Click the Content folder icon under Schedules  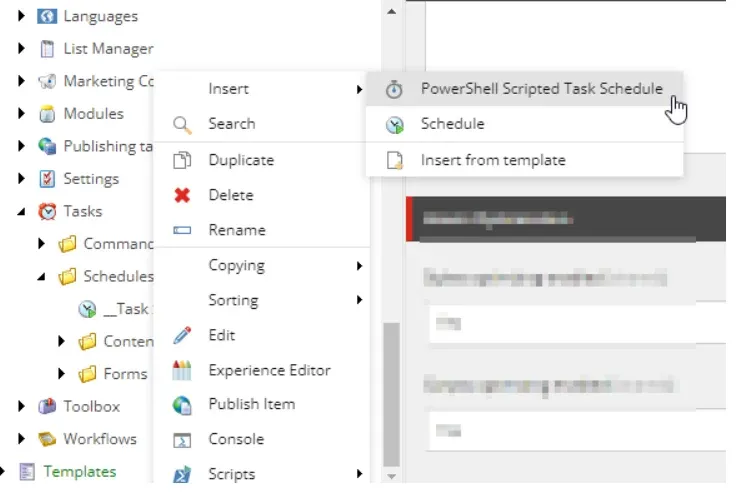click(x=87, y=341)
